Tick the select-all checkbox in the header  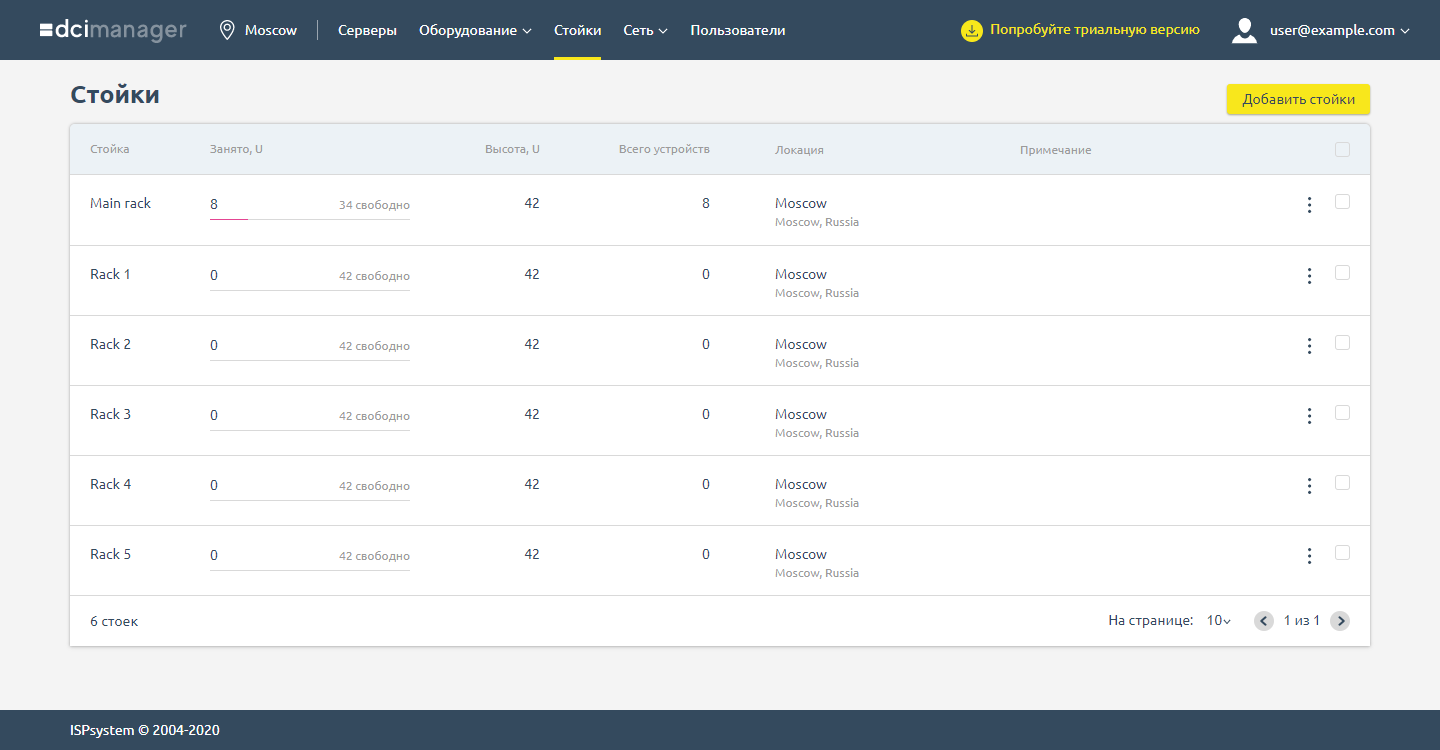pyautogui.click(x=1342, y=150)
